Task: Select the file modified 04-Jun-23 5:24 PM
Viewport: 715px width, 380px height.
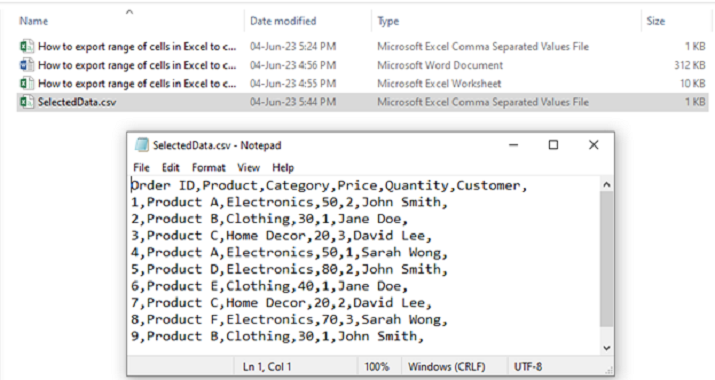Action: pyautogui.click(x=363, y=47)
